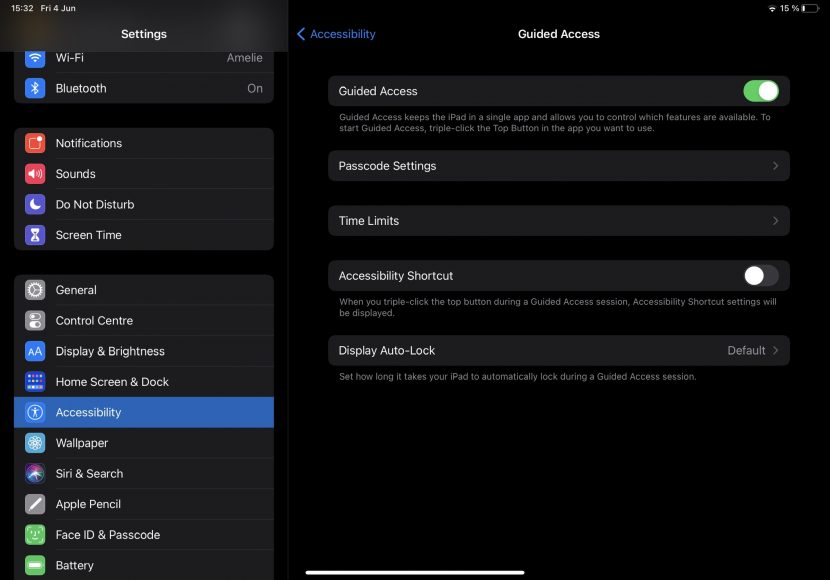
Task: Tap the General gear icon
Action: [x=35, y=290]
